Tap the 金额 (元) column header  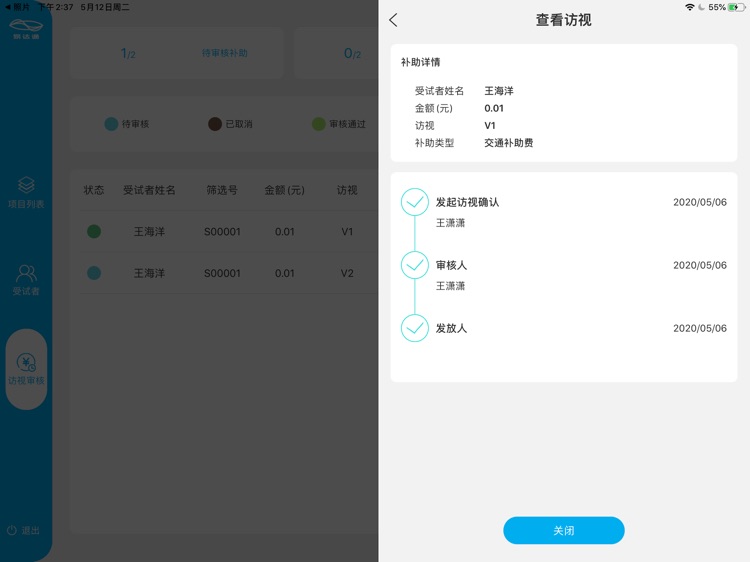pos(285,190)
